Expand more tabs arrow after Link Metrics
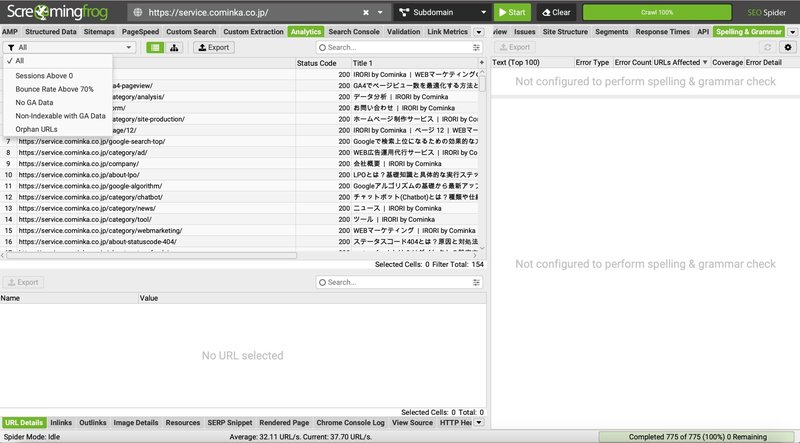 [x=479, y=32]
